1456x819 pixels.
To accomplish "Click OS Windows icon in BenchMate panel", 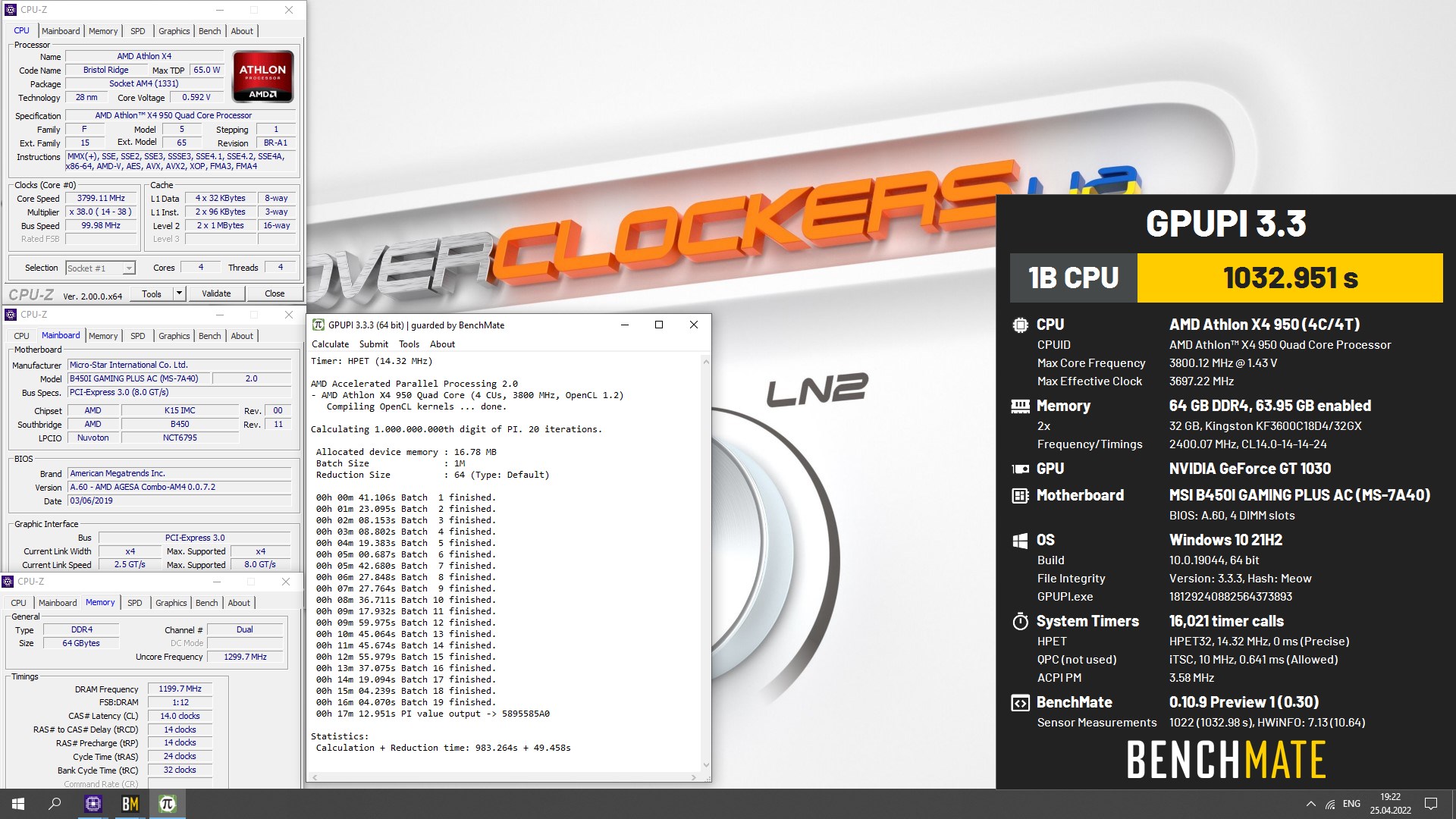I will pos(1020,540).
